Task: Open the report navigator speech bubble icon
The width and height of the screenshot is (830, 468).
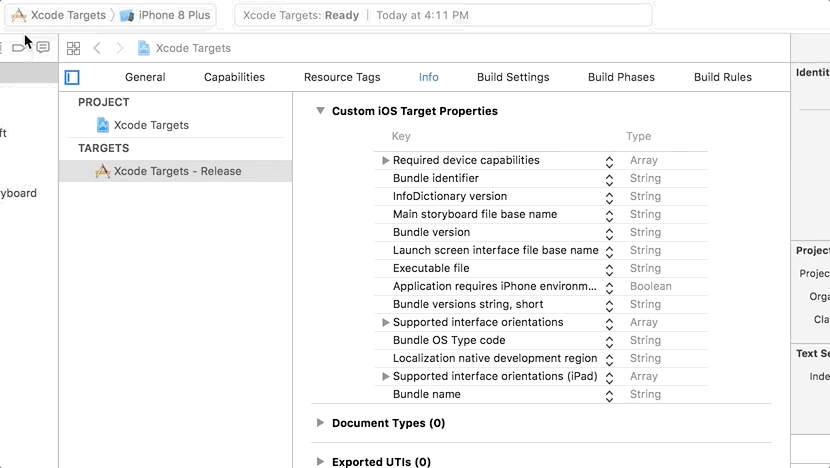Action: coord(43,48)
